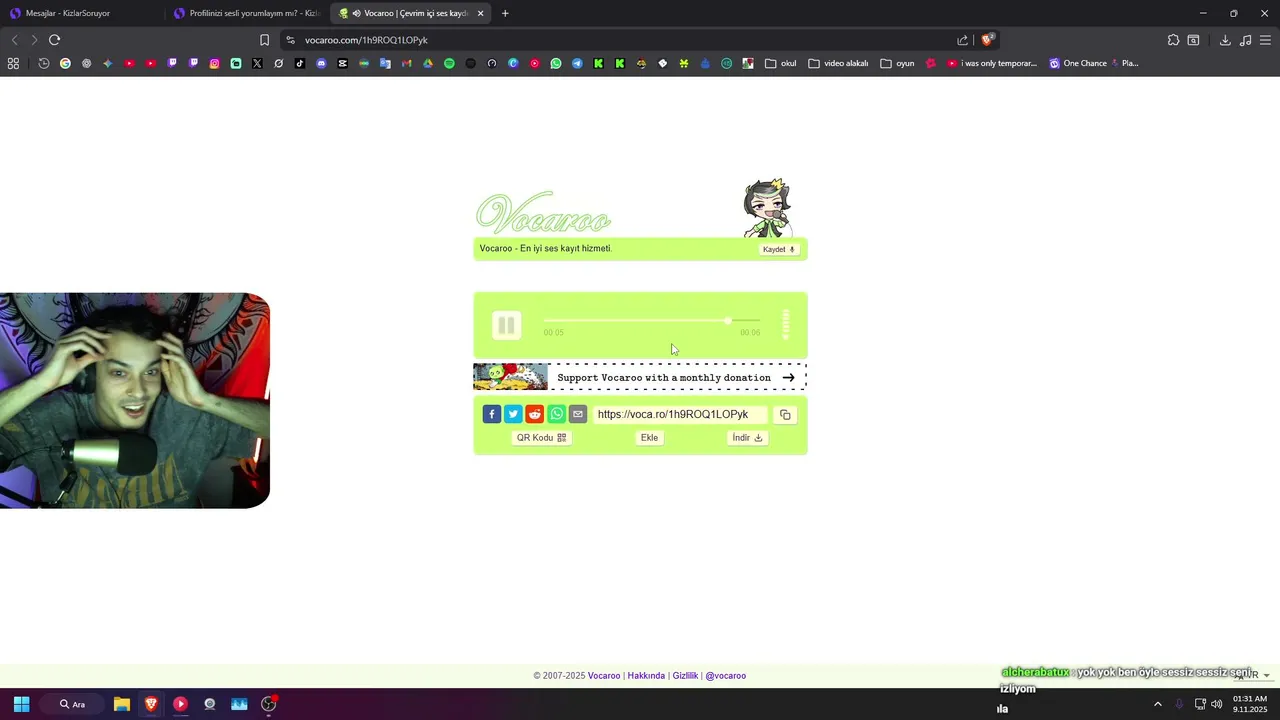Image resolution: width=1280 pixels, height=720 pixels.
Task: Switch to Profilinizi sesli yorumlayım tab
Action: pyautogui.click(x=246, y=13)
